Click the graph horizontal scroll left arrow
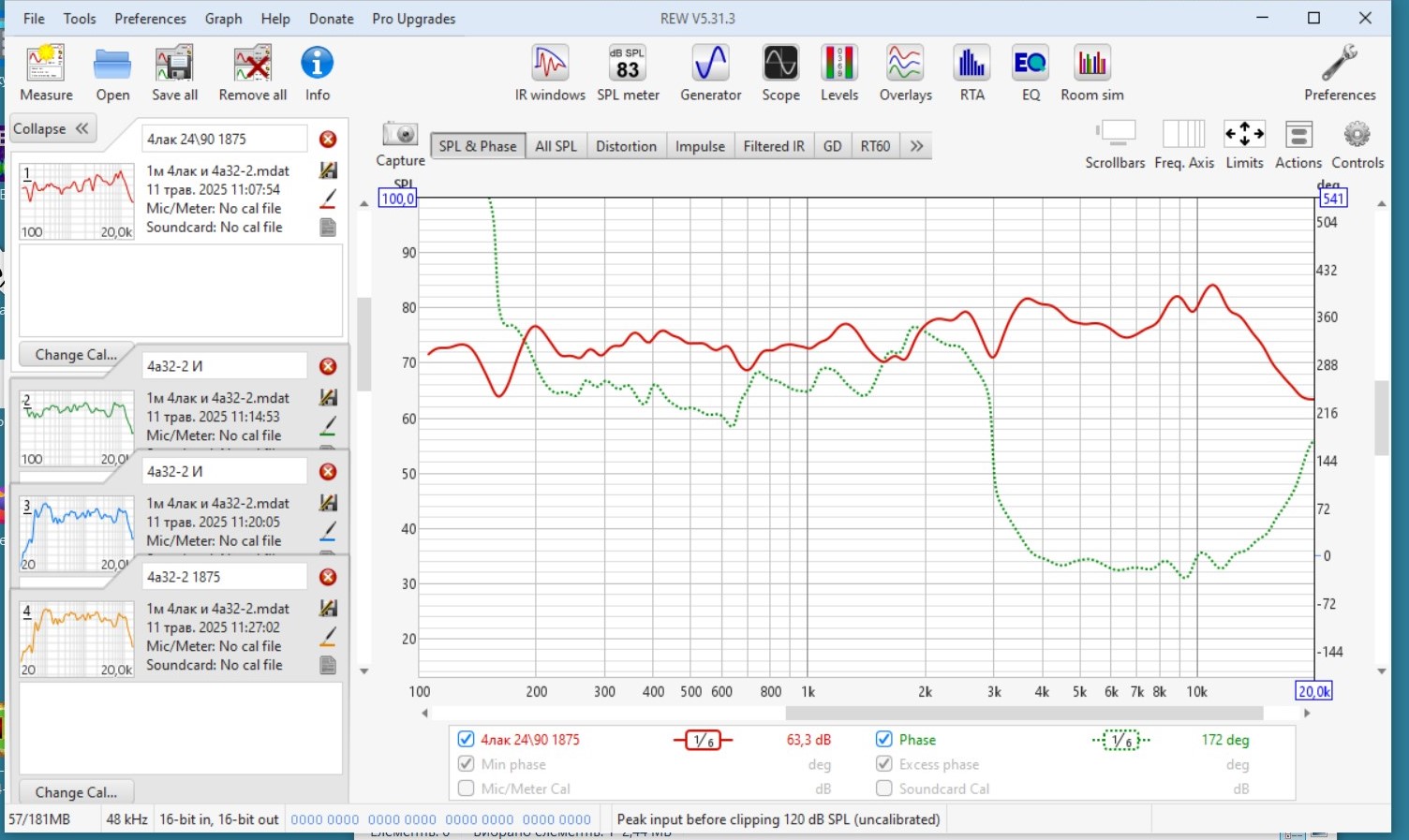This screenshot has width=1409, height=840. coord(425,714)
